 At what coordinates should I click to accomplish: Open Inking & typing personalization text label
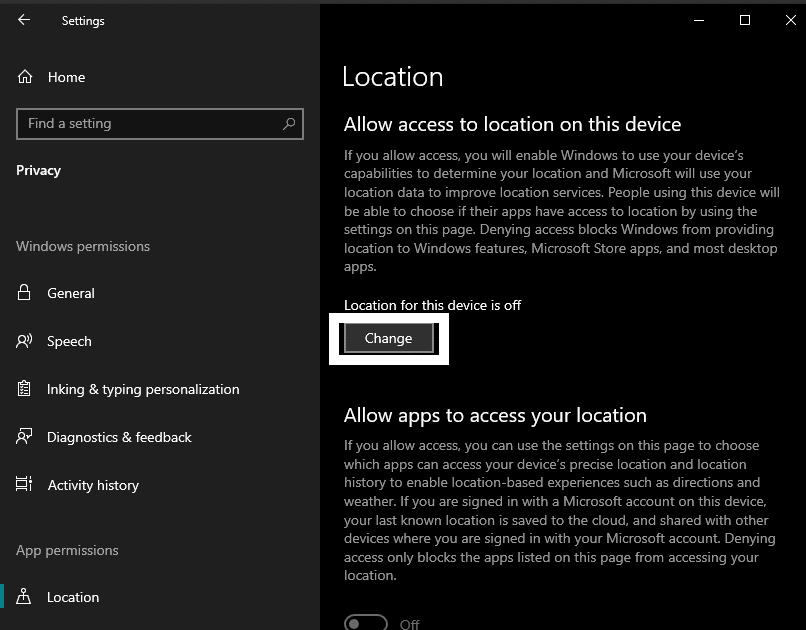pos(143,389)
